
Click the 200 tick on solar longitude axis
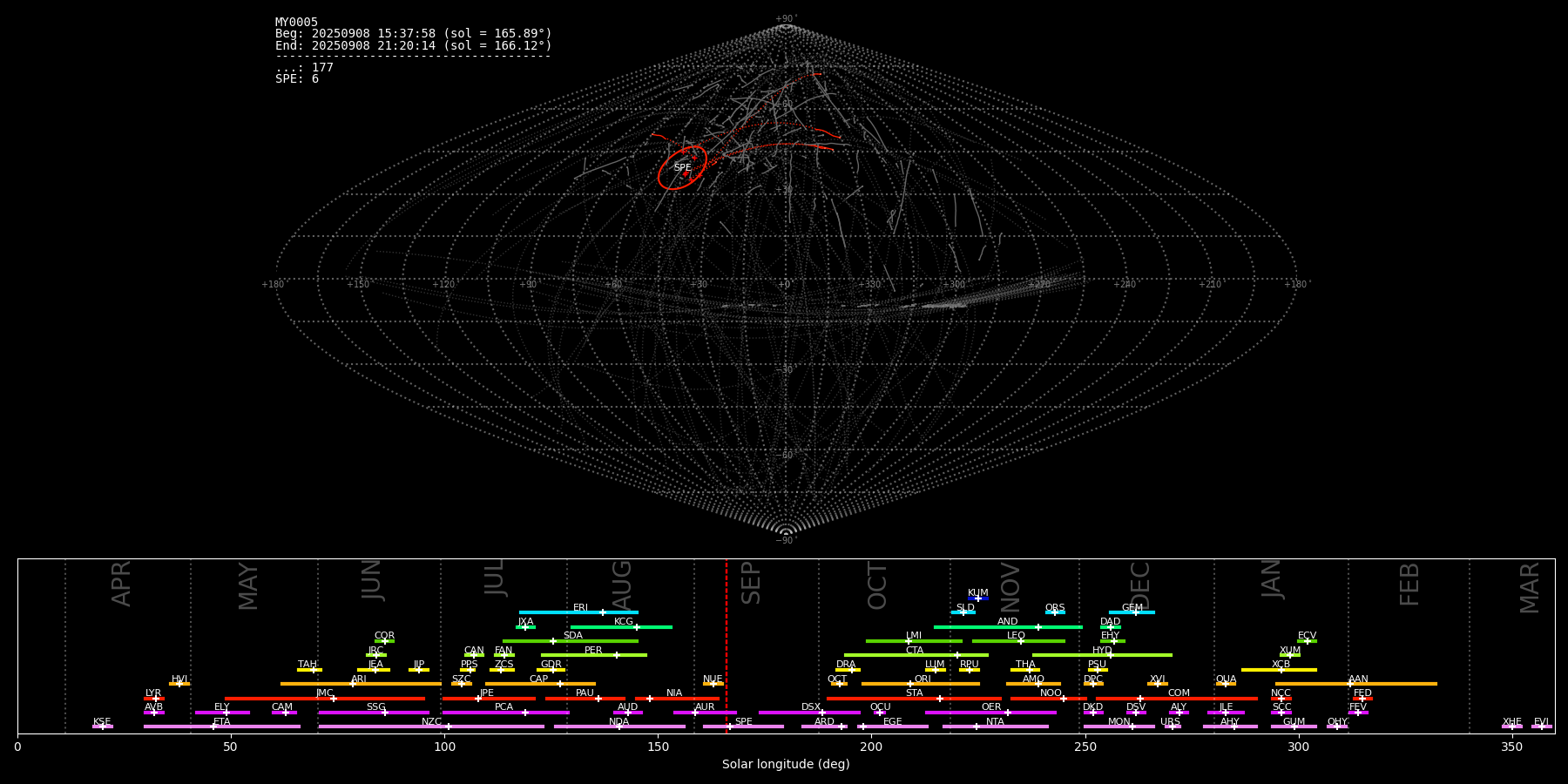[x=871, y=747]
